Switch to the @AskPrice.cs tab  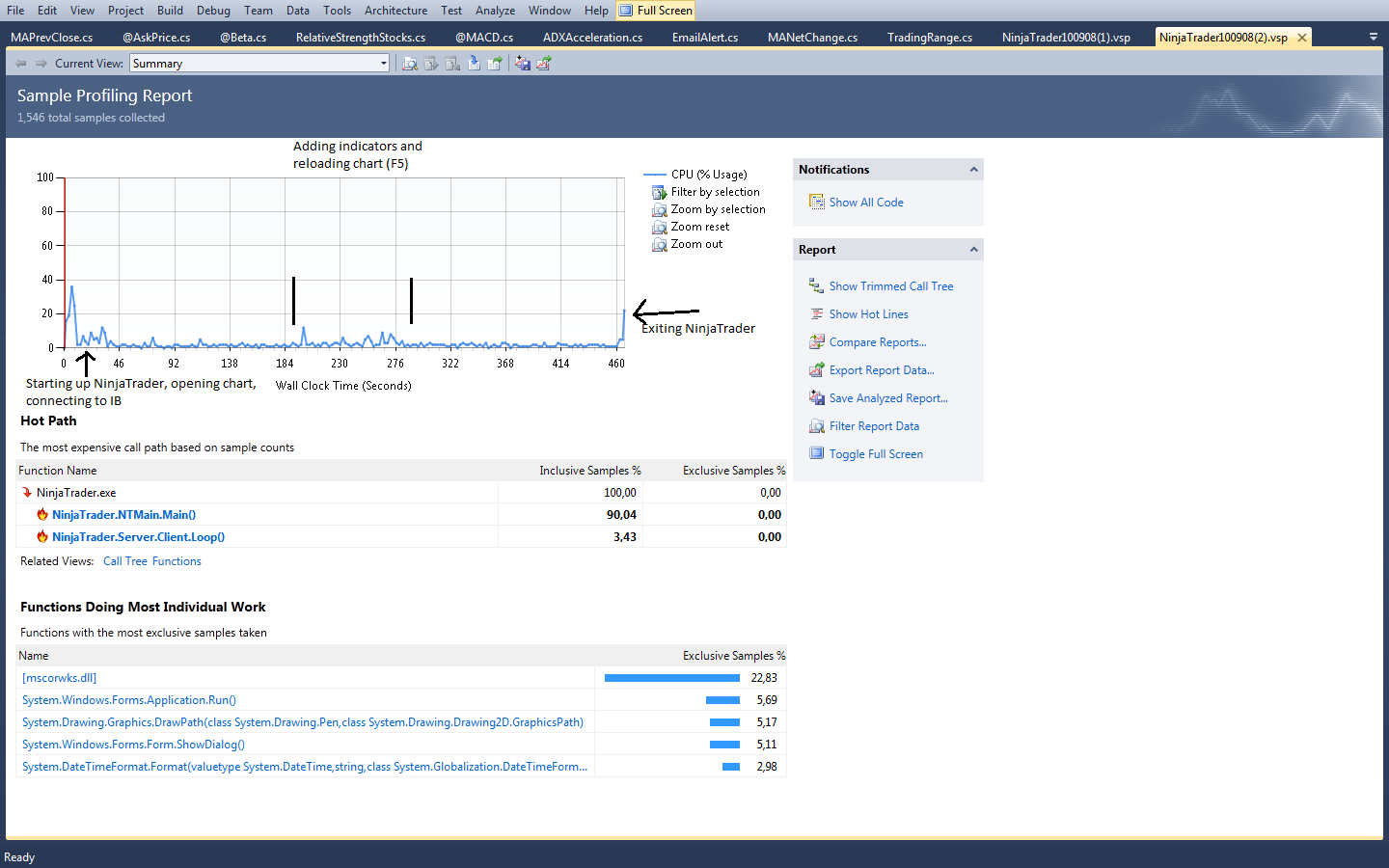(x=156, y=38)
